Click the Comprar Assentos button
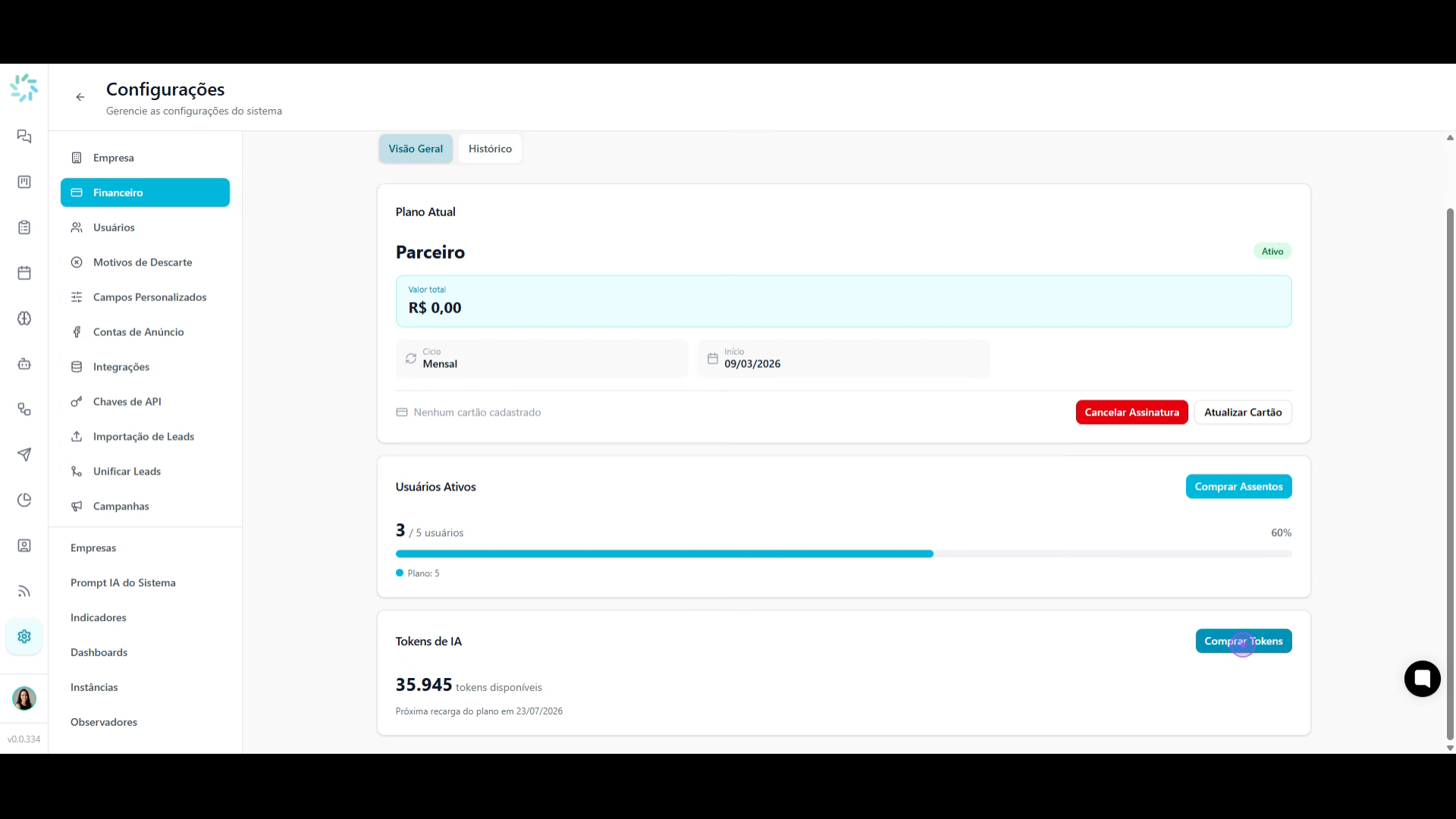The image size is (1456, 819). tap(1238, 487)
